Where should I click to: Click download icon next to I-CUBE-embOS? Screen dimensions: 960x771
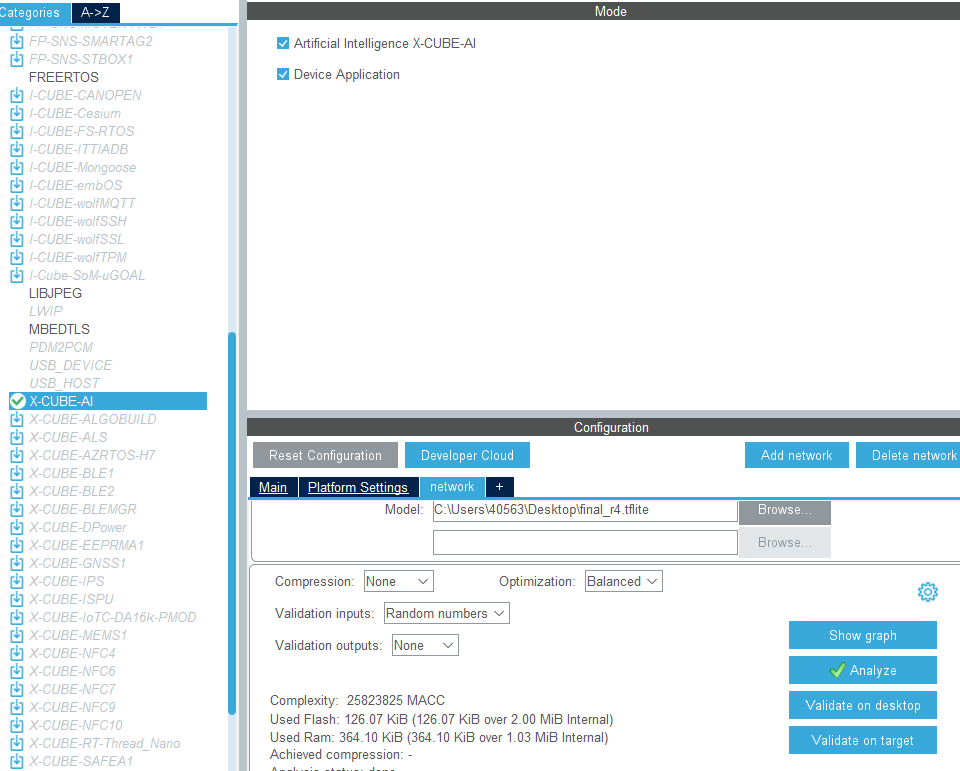pyautogui.click(x=17, y=186)
